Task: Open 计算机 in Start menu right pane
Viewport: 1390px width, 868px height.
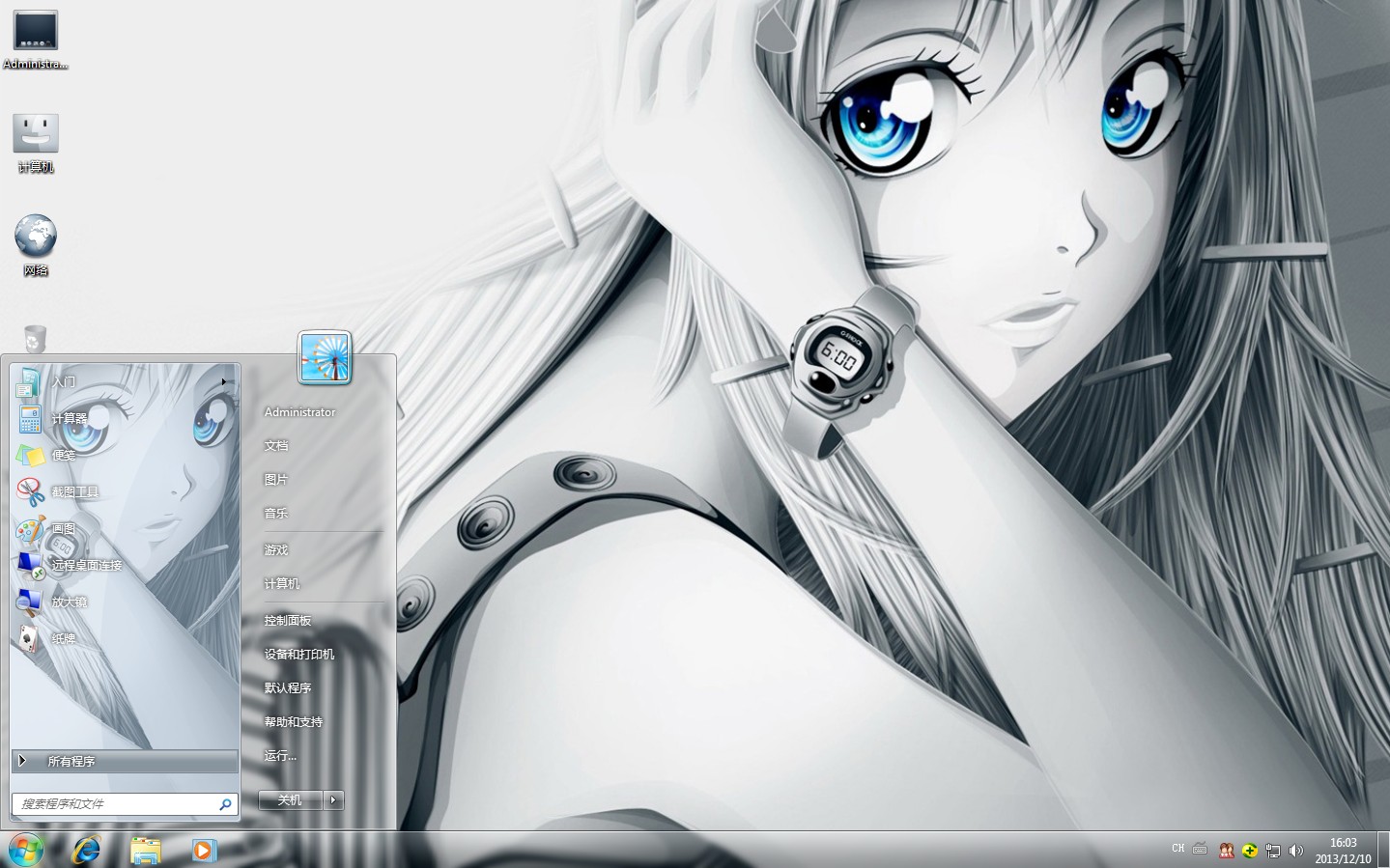Action: pos(282,584)
